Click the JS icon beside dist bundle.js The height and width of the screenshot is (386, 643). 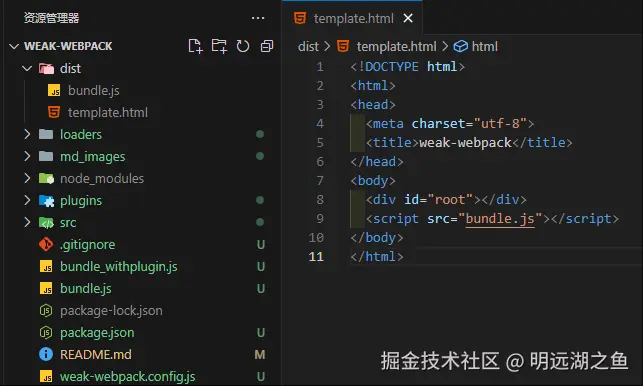point(54,90)
